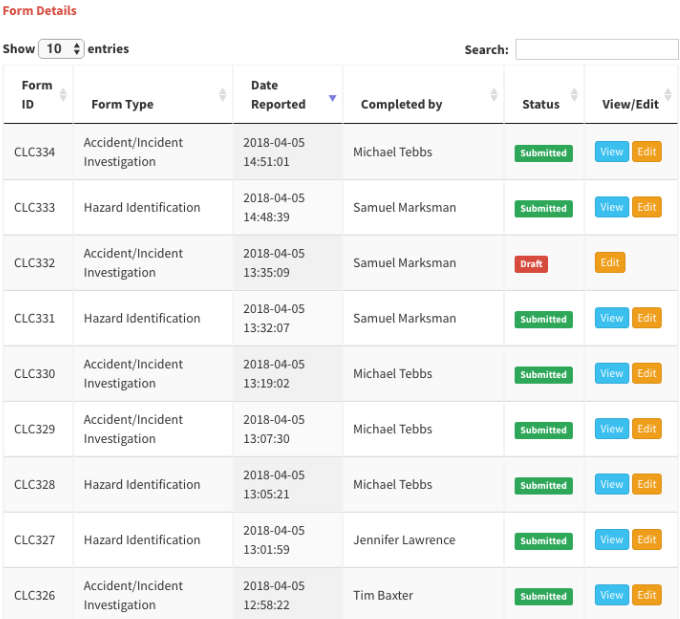The width and height of the screenshot is (680, 619).
Task: View form CLC334
Action: point(611,152)
